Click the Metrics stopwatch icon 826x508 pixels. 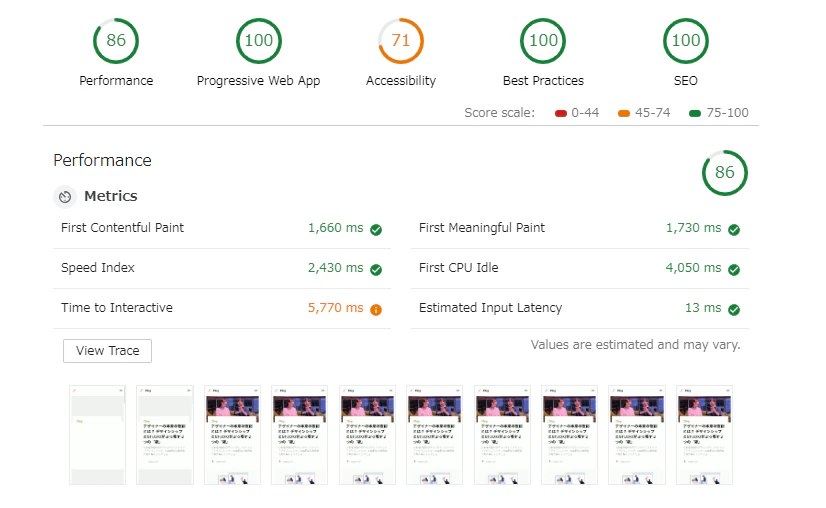65,197
